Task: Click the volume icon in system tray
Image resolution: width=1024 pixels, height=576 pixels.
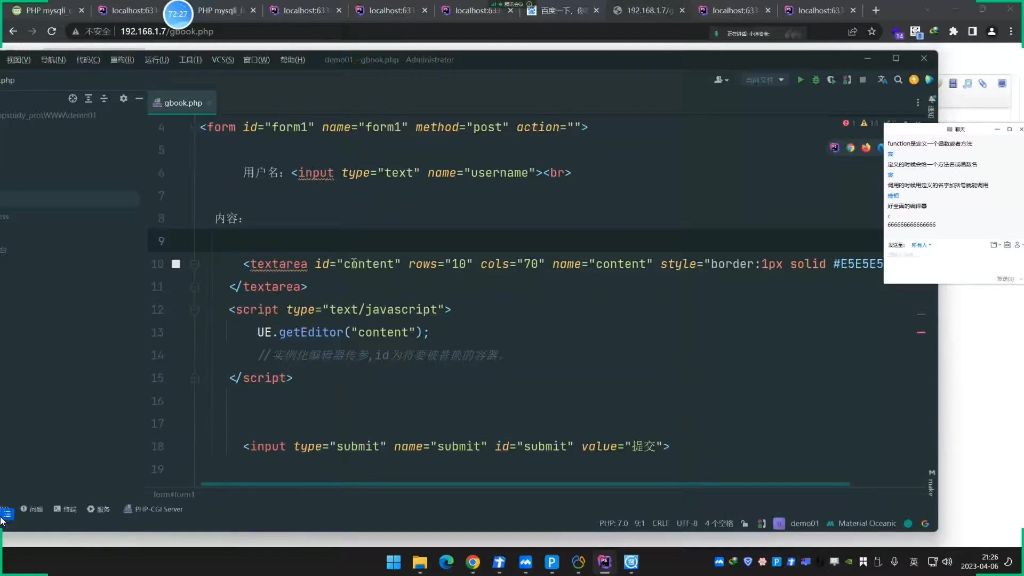Action: pyautogui.click(x=948, y=562)
